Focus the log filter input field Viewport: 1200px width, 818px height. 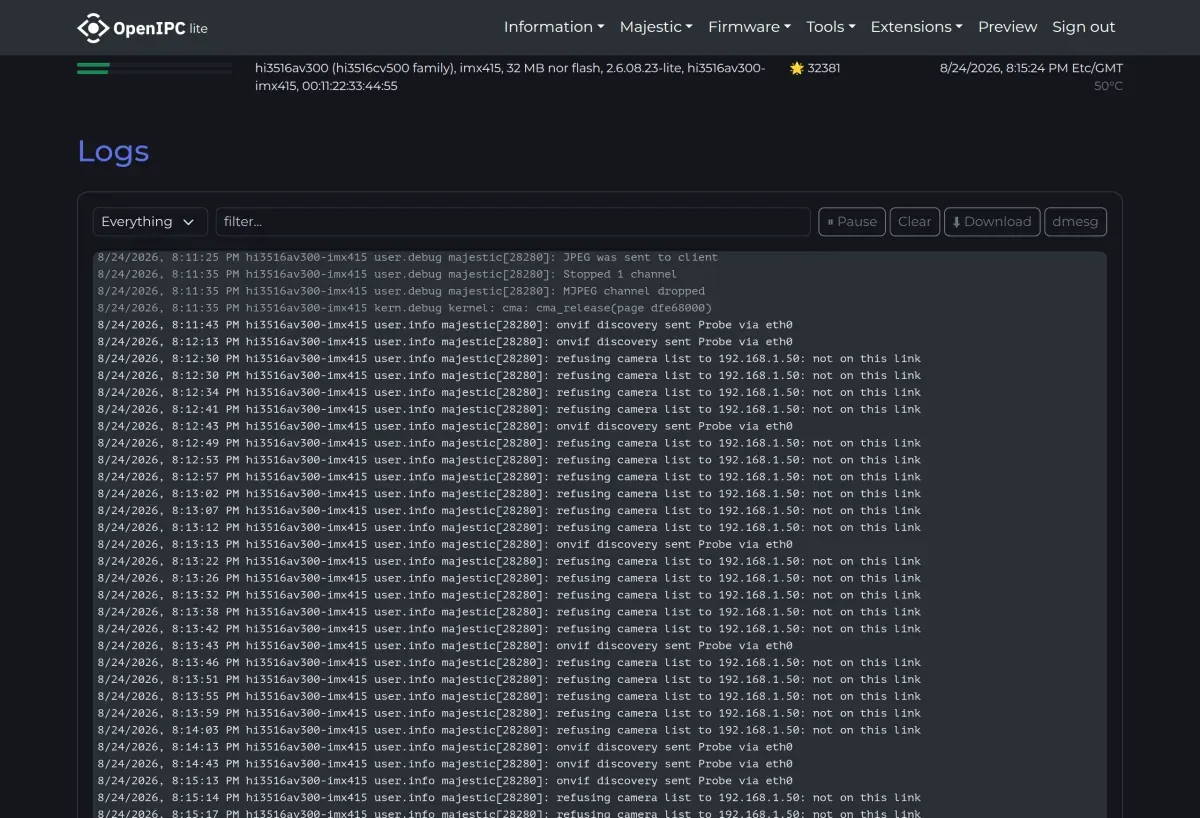click(x=513, y=222)
